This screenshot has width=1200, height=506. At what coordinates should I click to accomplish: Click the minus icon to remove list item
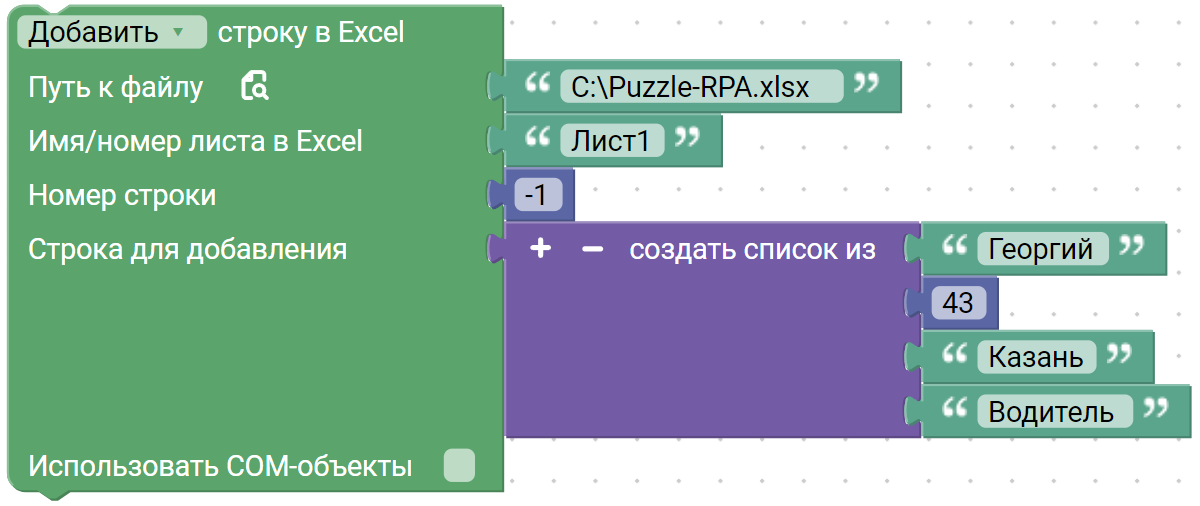[x=593, y=249]
